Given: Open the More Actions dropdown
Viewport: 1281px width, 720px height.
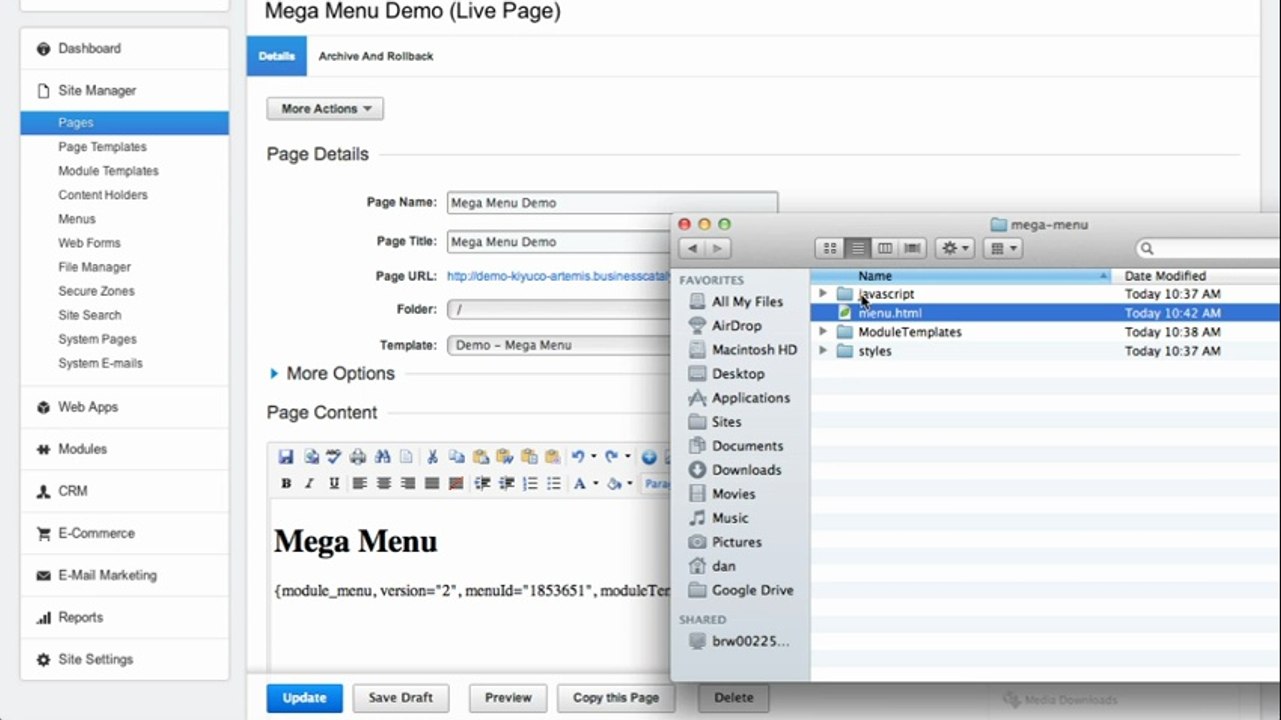Looking at the screenshot, I should tap(325, 109).
